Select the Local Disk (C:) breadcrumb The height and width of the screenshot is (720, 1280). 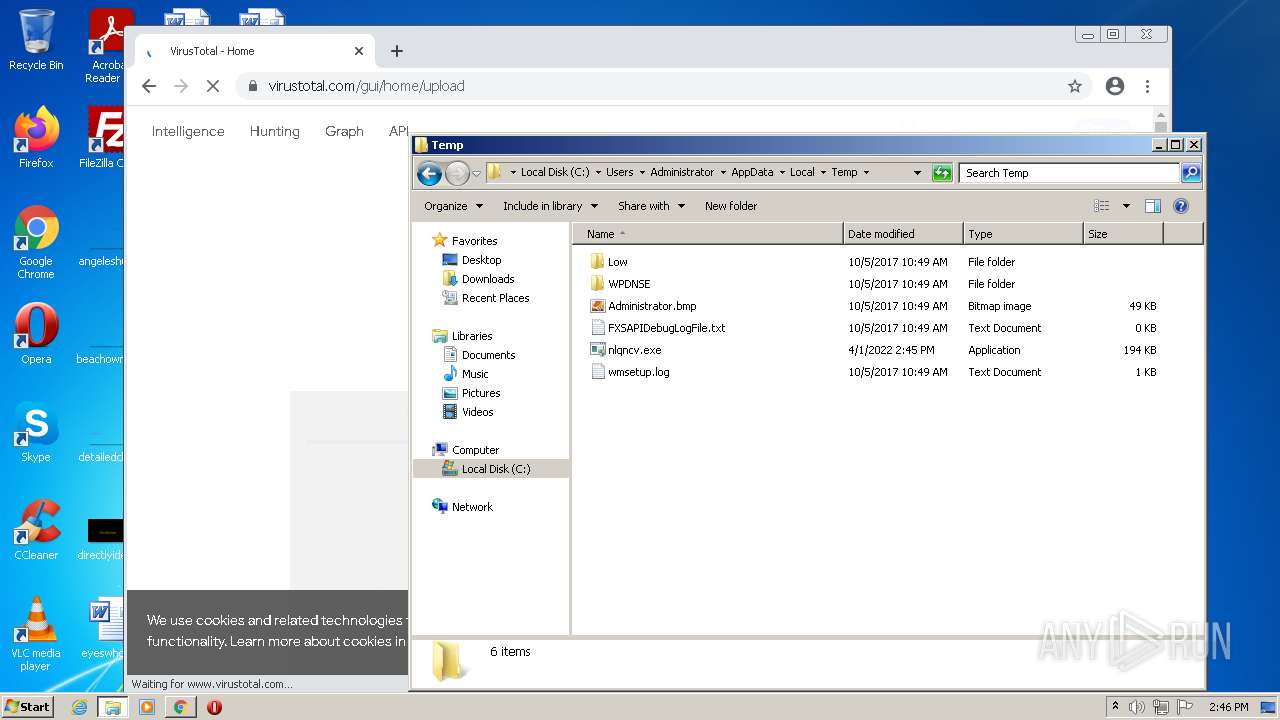click(x=555, y=172)
